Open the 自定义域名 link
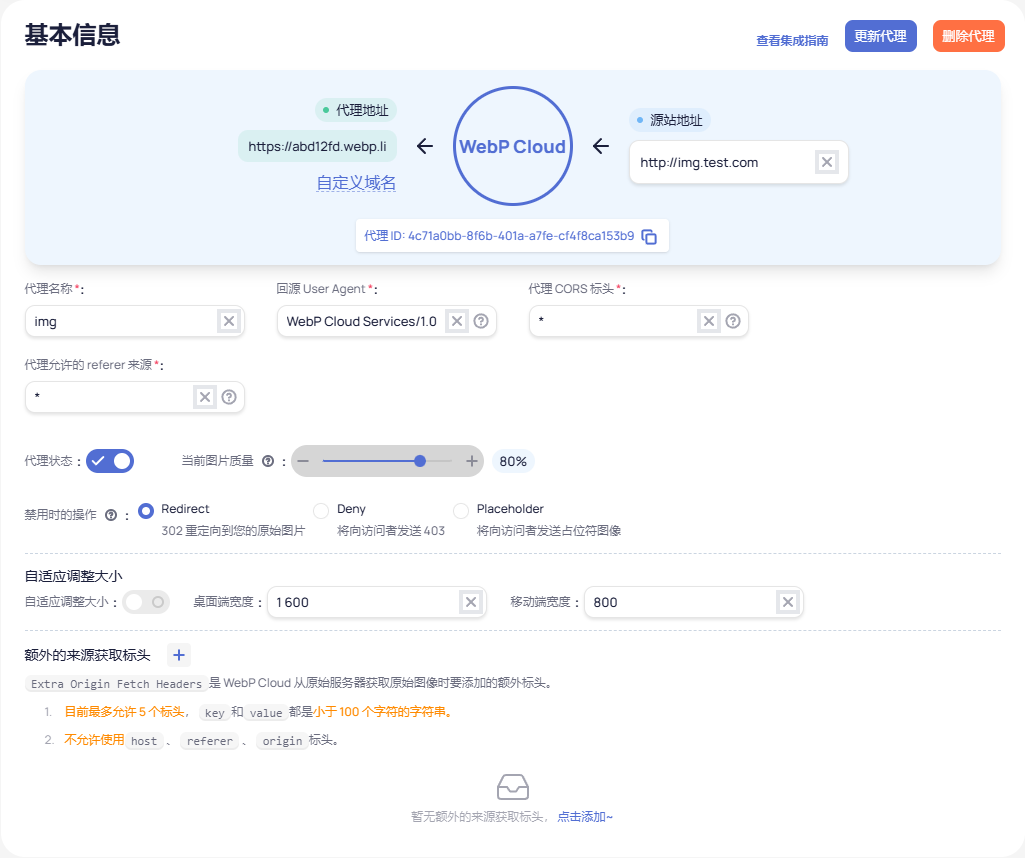The height and width of the screenshot is (858, 1025). coord(356,183)
